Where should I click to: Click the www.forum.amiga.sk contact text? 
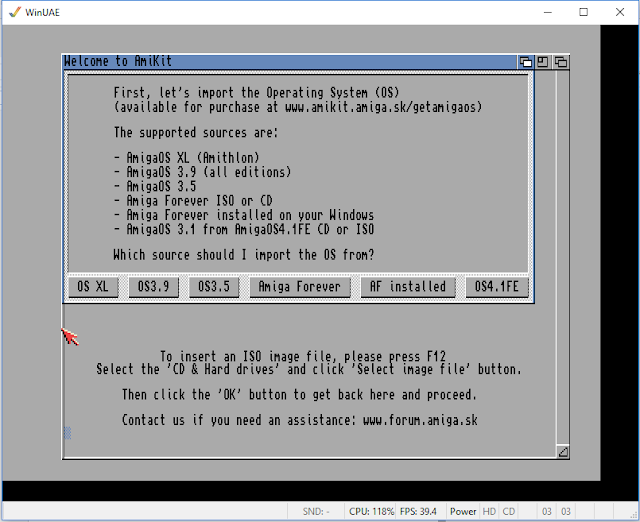tap(420, 420)
